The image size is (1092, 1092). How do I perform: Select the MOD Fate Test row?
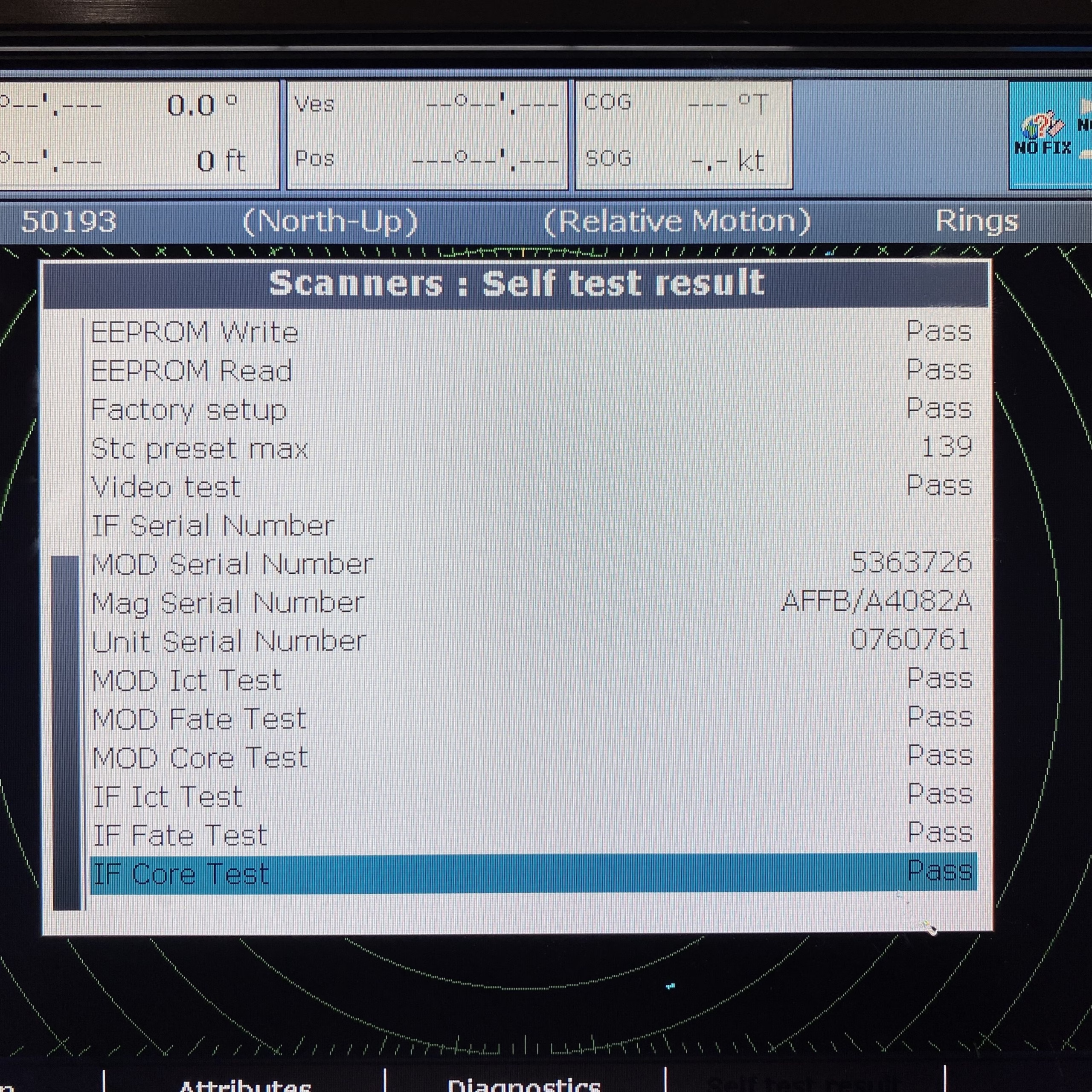click(x=533, y=719)
